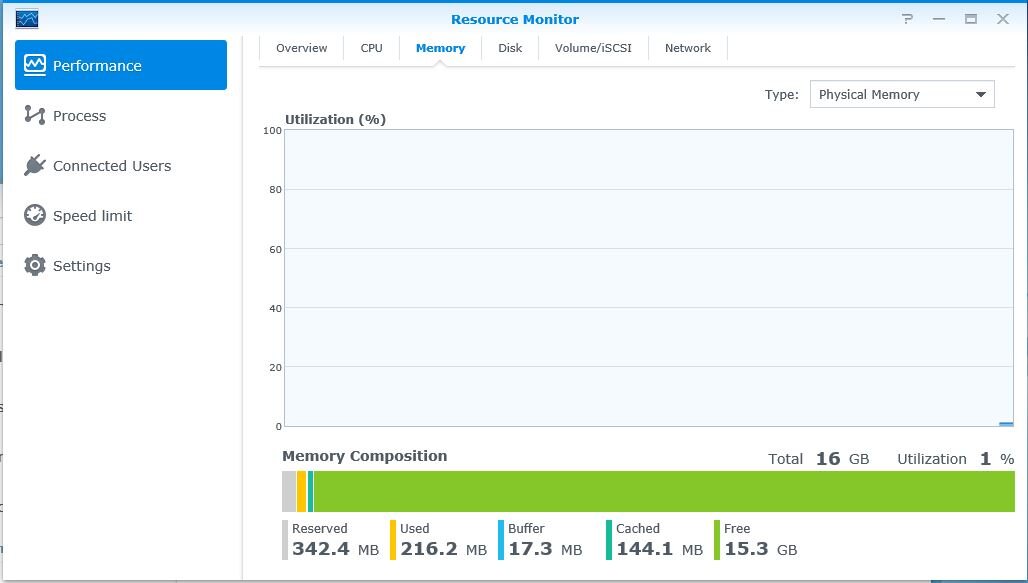Switch to the Volume/iSCSI tab

(x=593, y=48)
